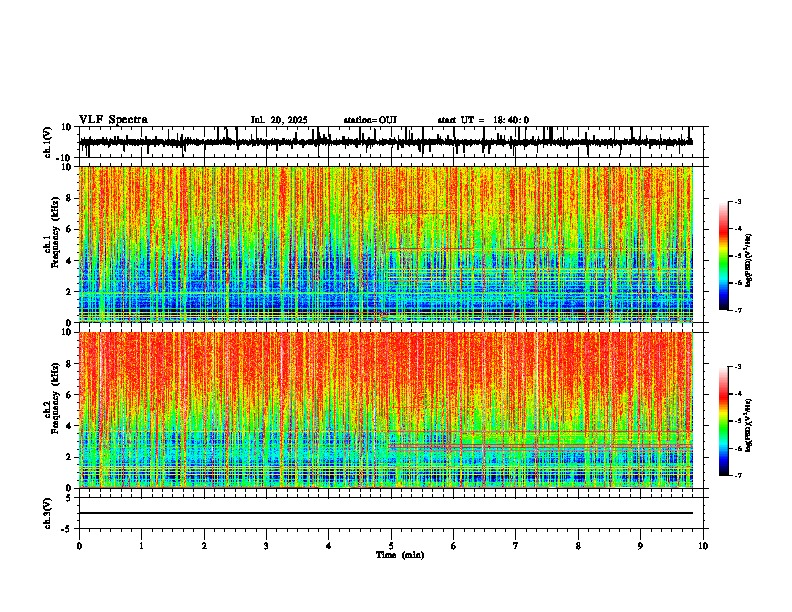Click the time axis tick label '9'
Image resolution: width=792 pixels, height=612 pixels.
(640, 546)
